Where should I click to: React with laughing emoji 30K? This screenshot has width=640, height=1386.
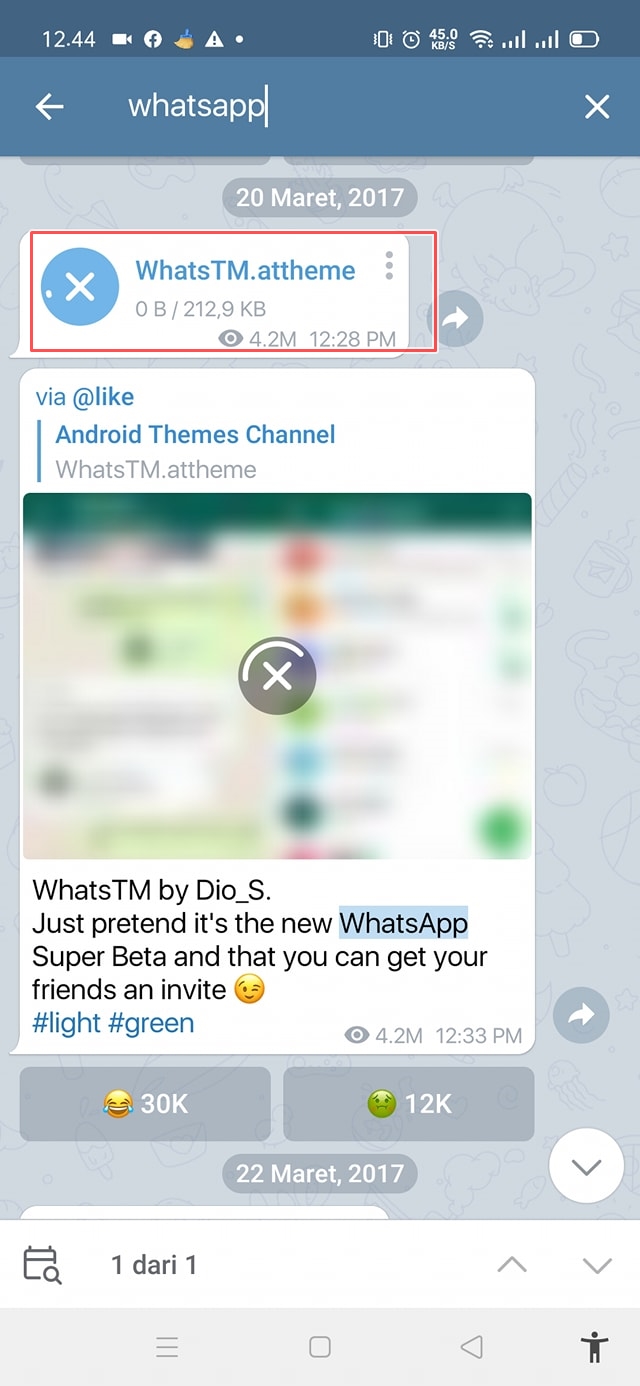pyautogui.click(x=145, y=1104)
